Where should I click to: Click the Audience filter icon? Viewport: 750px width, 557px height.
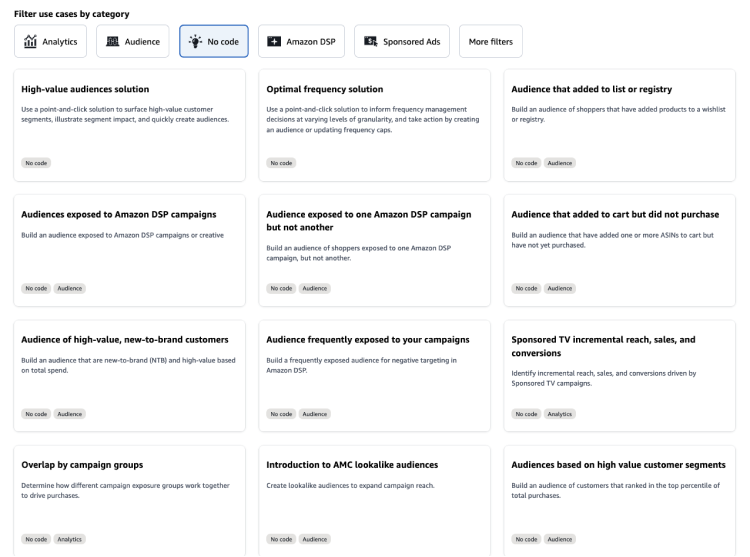click(113, 42)
